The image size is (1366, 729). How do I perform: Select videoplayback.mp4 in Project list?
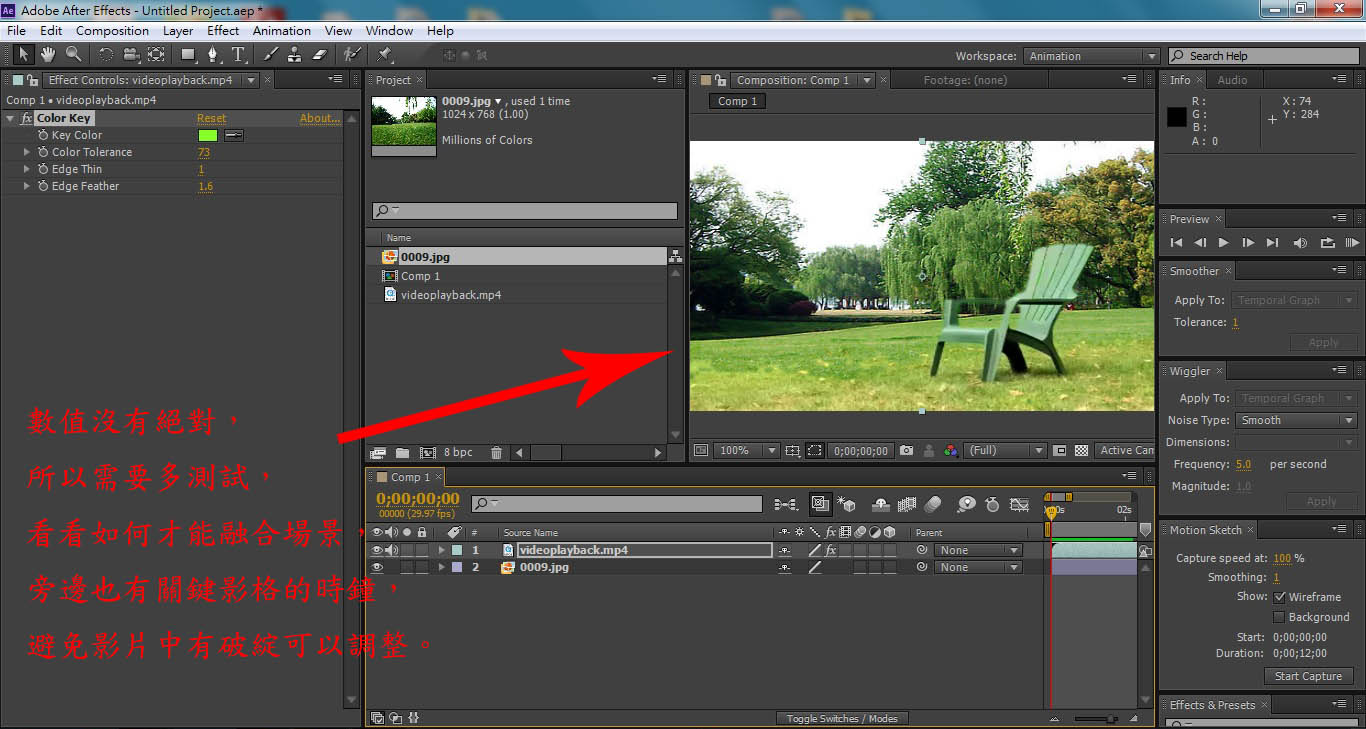coord(450,295)
